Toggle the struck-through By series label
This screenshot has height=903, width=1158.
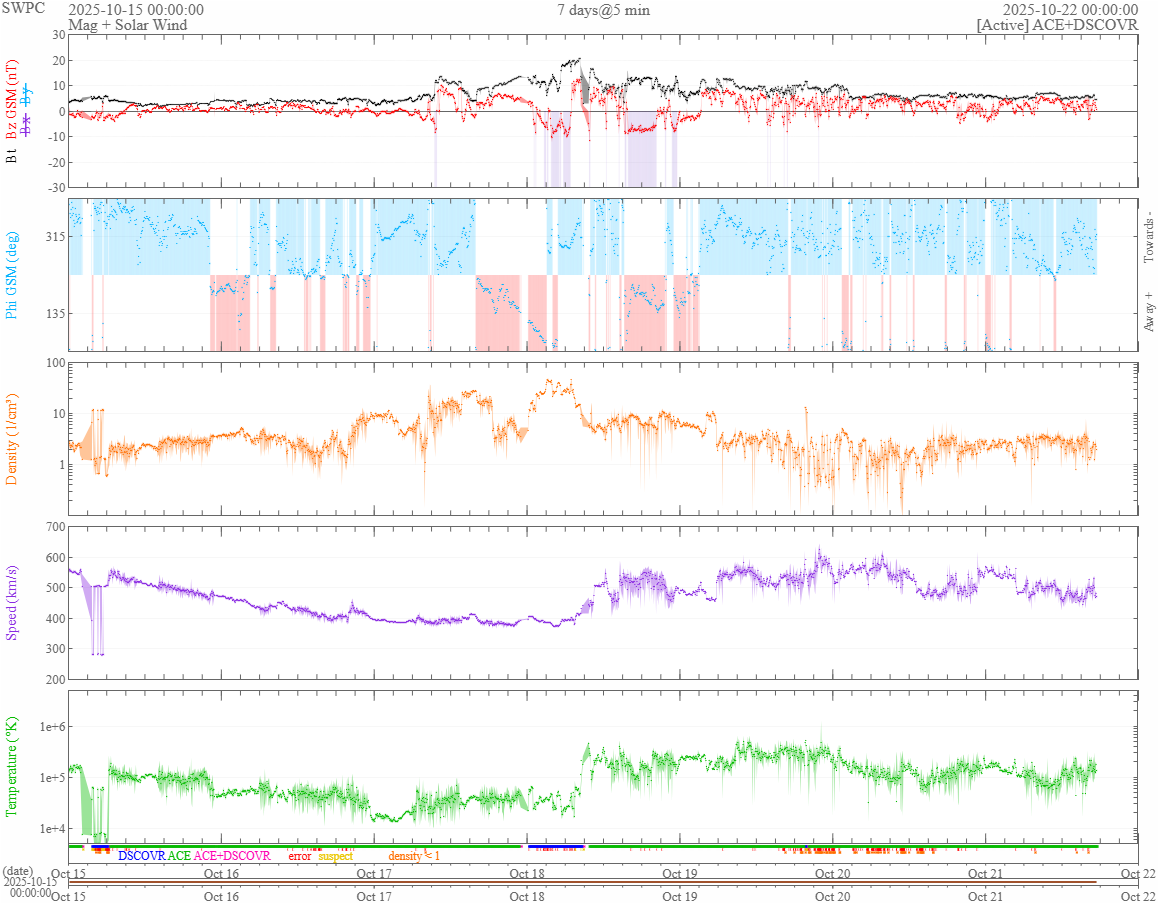point(27,97)
